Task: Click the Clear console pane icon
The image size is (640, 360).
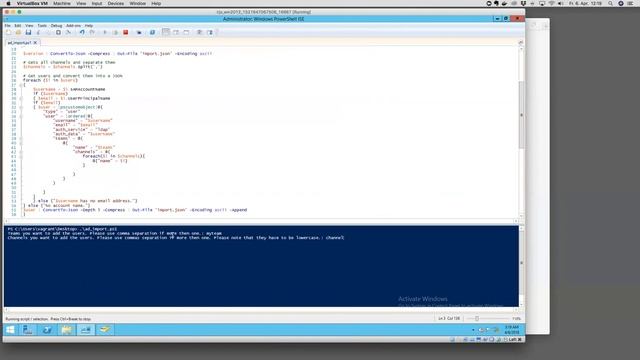Action: coord(69,32)
